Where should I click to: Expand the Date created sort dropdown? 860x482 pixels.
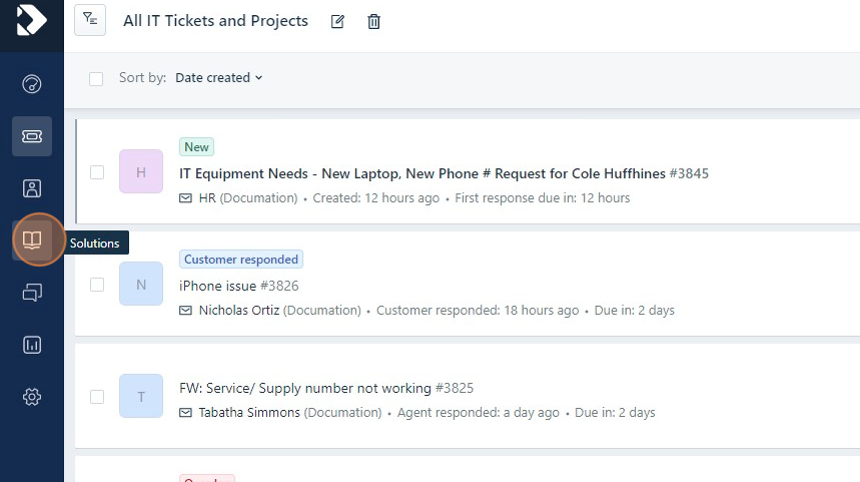coord(218,78)
